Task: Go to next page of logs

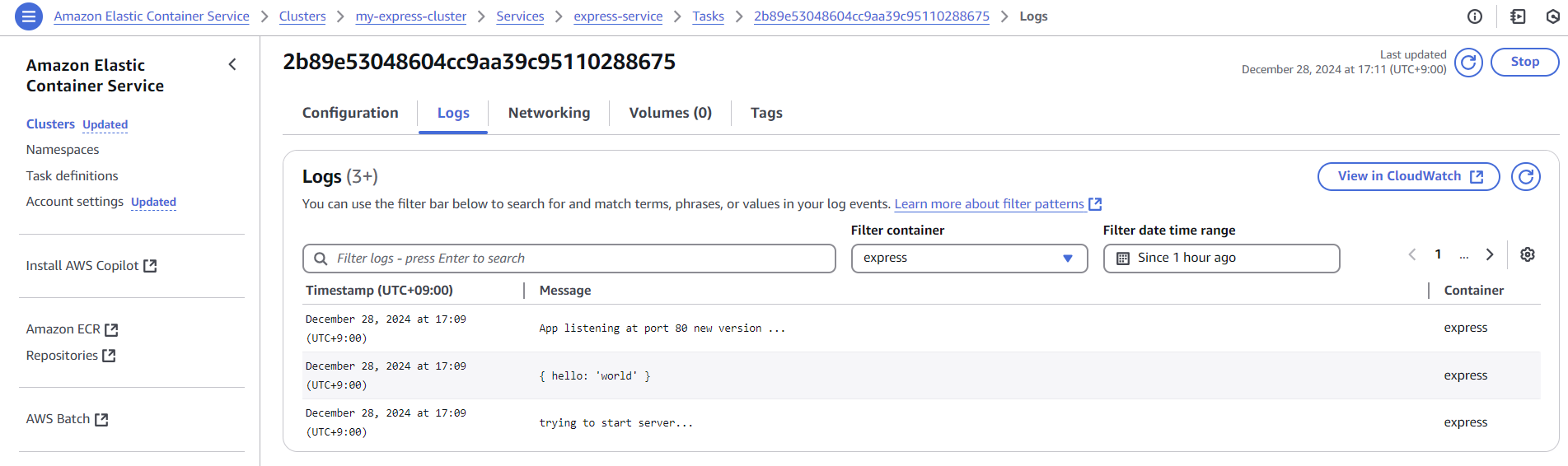Action: (1490, 254)
